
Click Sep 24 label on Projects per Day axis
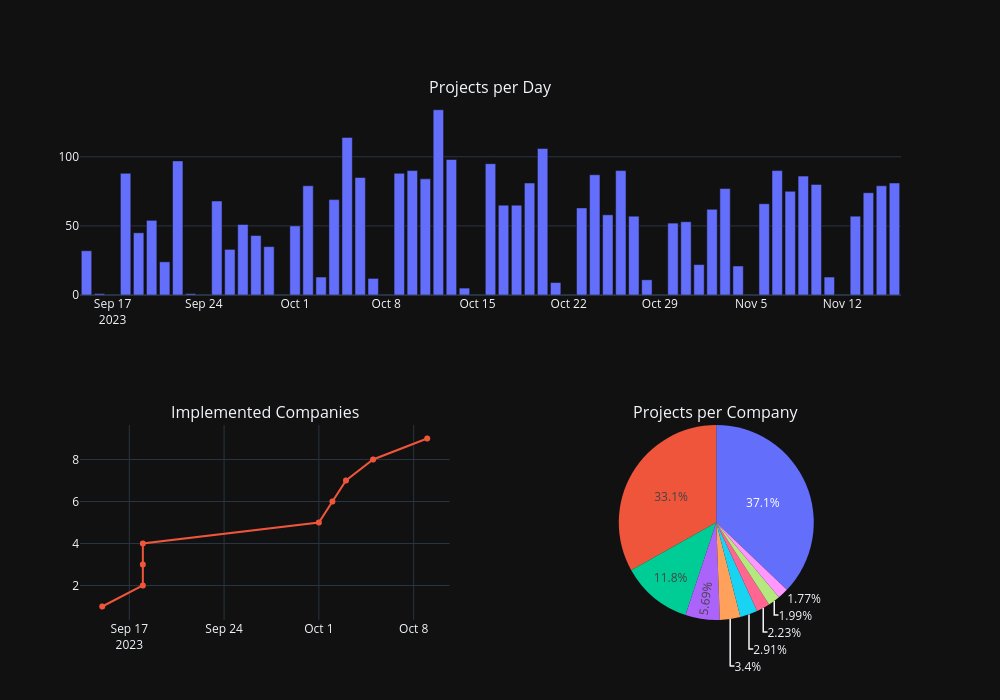203,304
